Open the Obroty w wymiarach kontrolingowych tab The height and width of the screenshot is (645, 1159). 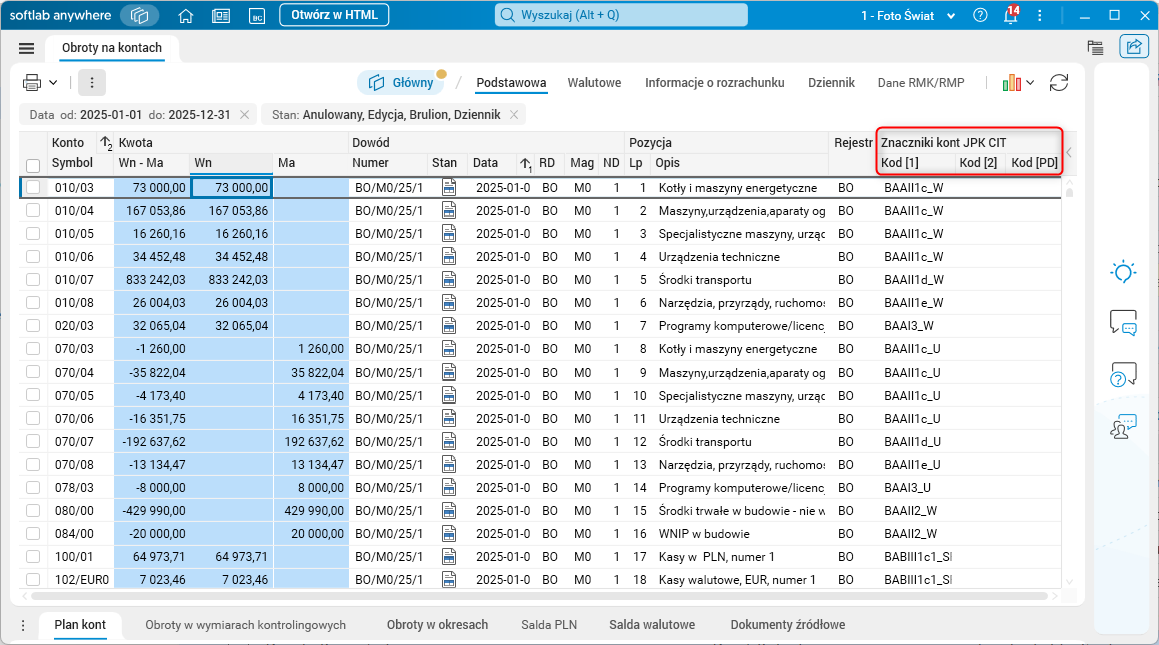coord(245,625)
